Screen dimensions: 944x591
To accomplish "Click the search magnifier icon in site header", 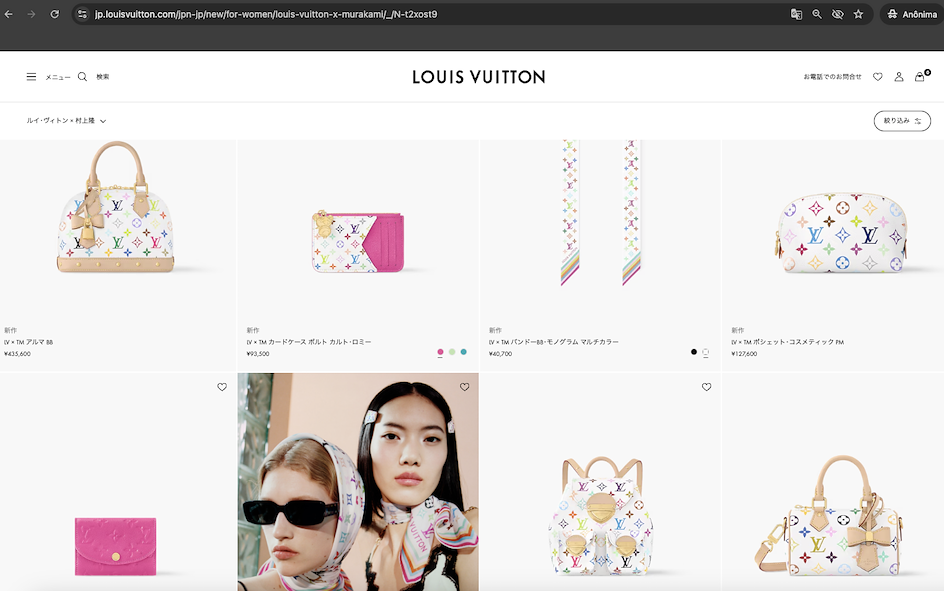I will [82, 77].
